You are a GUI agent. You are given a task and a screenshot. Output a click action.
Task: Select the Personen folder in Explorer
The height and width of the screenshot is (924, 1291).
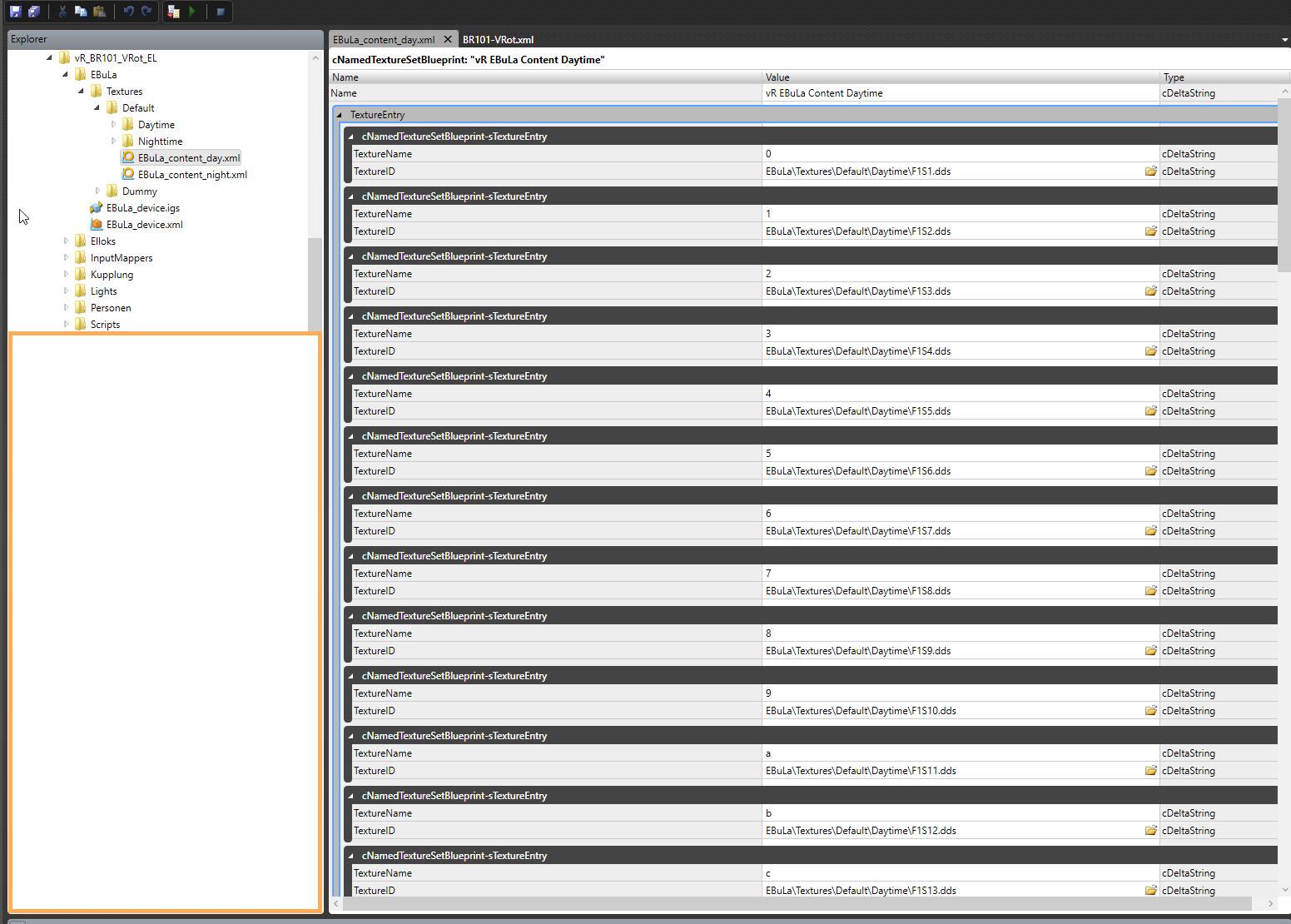coord(111,308)
